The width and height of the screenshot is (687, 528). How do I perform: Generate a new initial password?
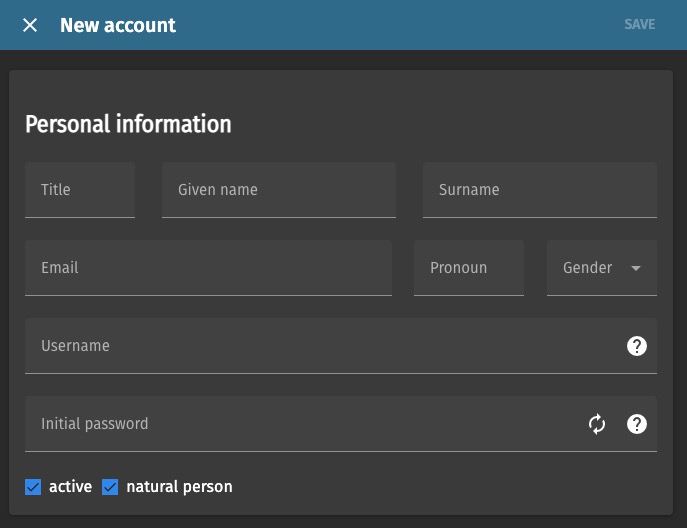[597, 424]
